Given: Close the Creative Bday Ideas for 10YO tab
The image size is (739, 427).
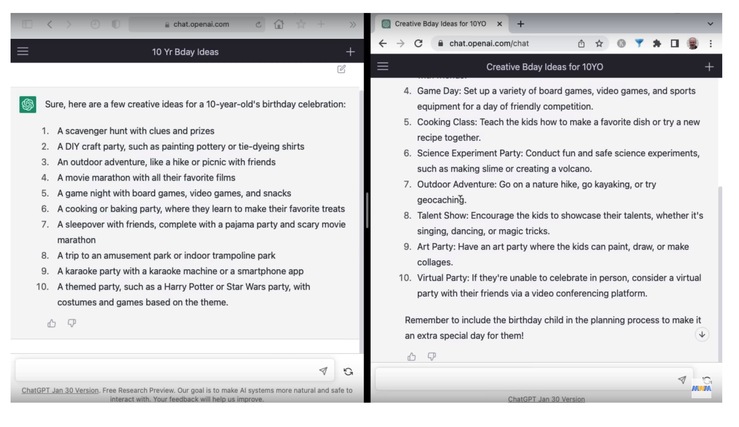Looking at the screenshot, I should (500, 24).
